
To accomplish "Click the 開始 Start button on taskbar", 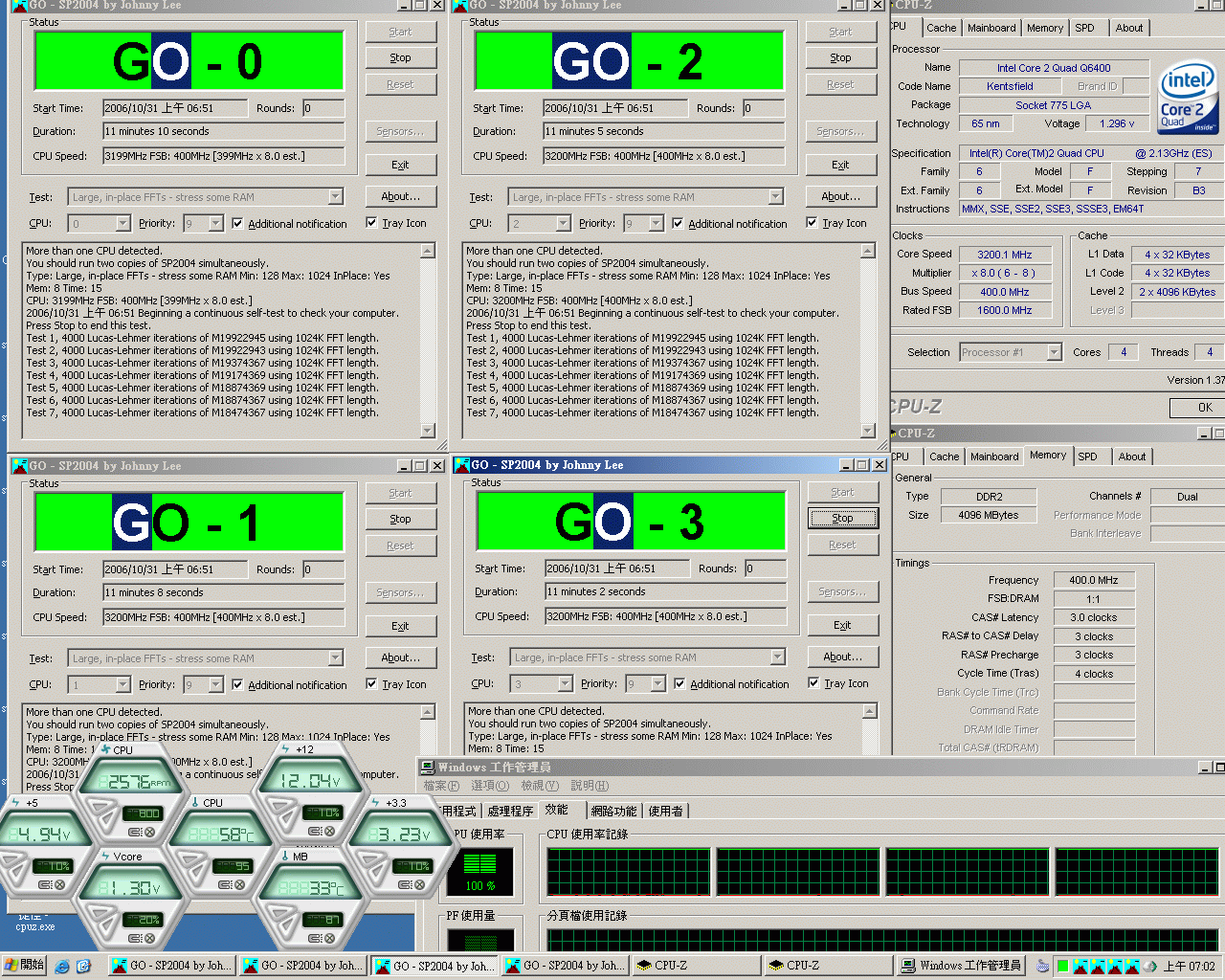I will pyautogui.click(x=24, y=965).
